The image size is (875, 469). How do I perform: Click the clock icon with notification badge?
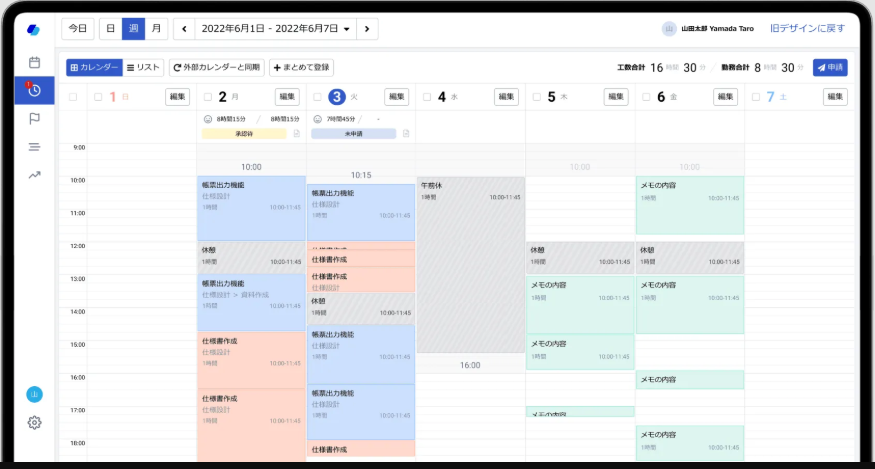[34, 90]
